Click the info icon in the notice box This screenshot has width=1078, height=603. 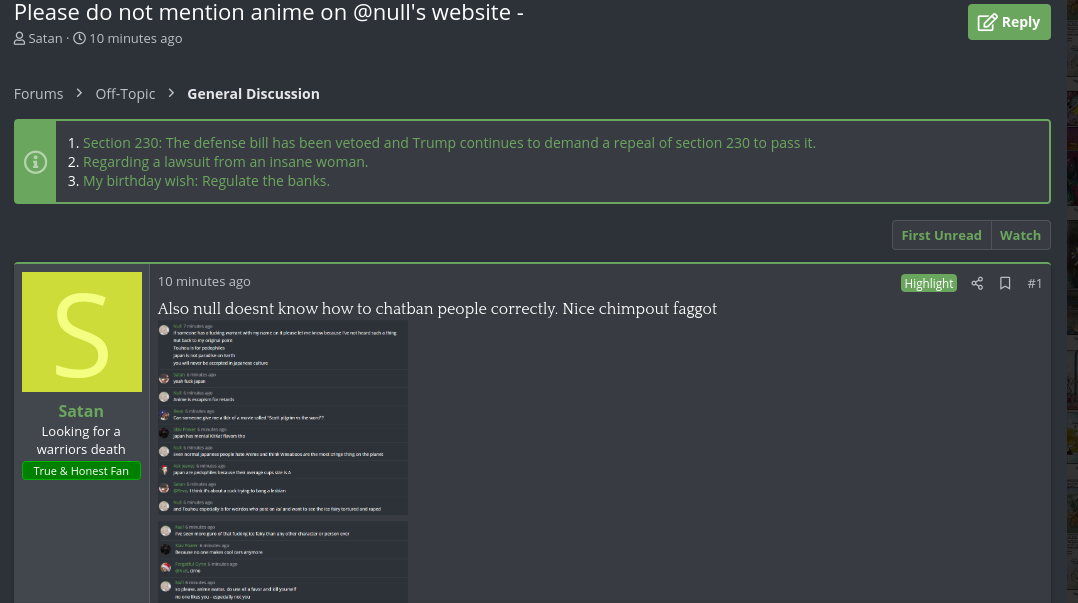[x=35, y=162]
